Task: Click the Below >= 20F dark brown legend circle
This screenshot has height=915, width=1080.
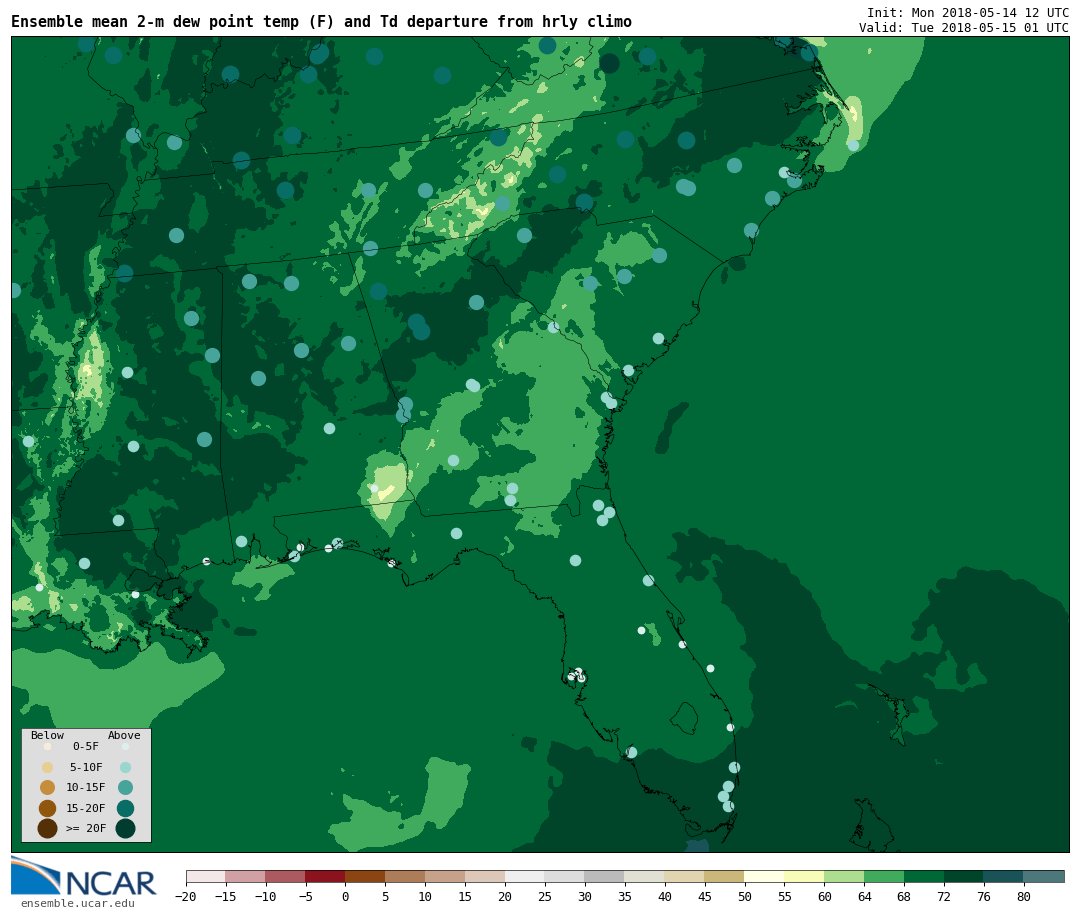Action: pyautogui.click(x=48, y=828)
